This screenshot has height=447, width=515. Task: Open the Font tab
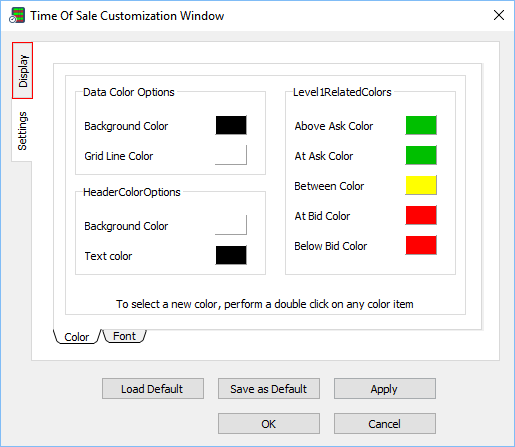pos(124,336)
